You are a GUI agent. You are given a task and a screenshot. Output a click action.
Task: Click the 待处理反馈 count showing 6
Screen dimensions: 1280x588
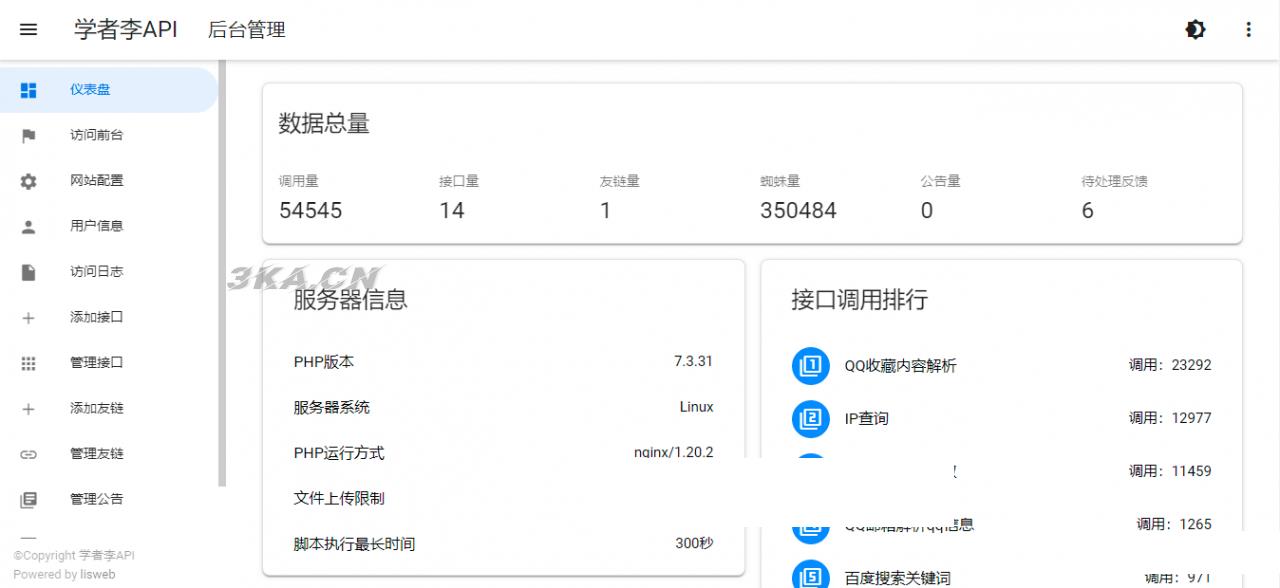pyautogui.click(x=1087, y=210)
